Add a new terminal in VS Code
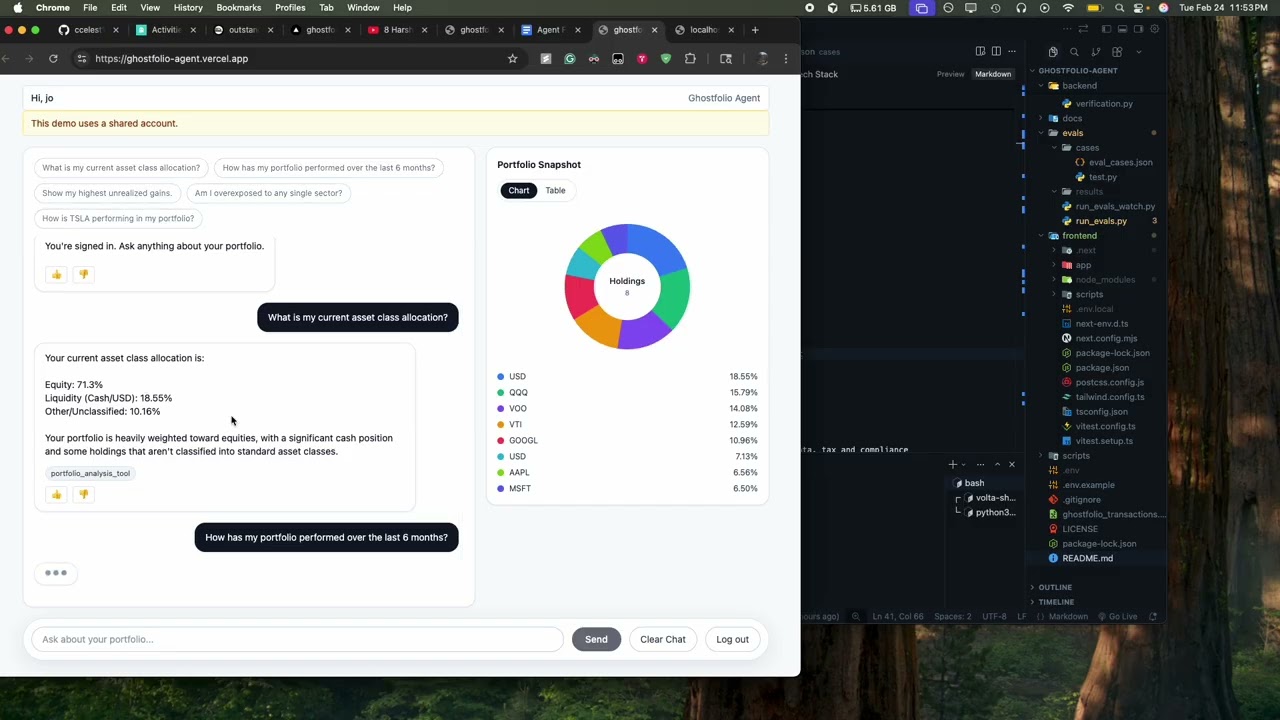Viewport: 1280px width, 720px height. coord(952,464)
